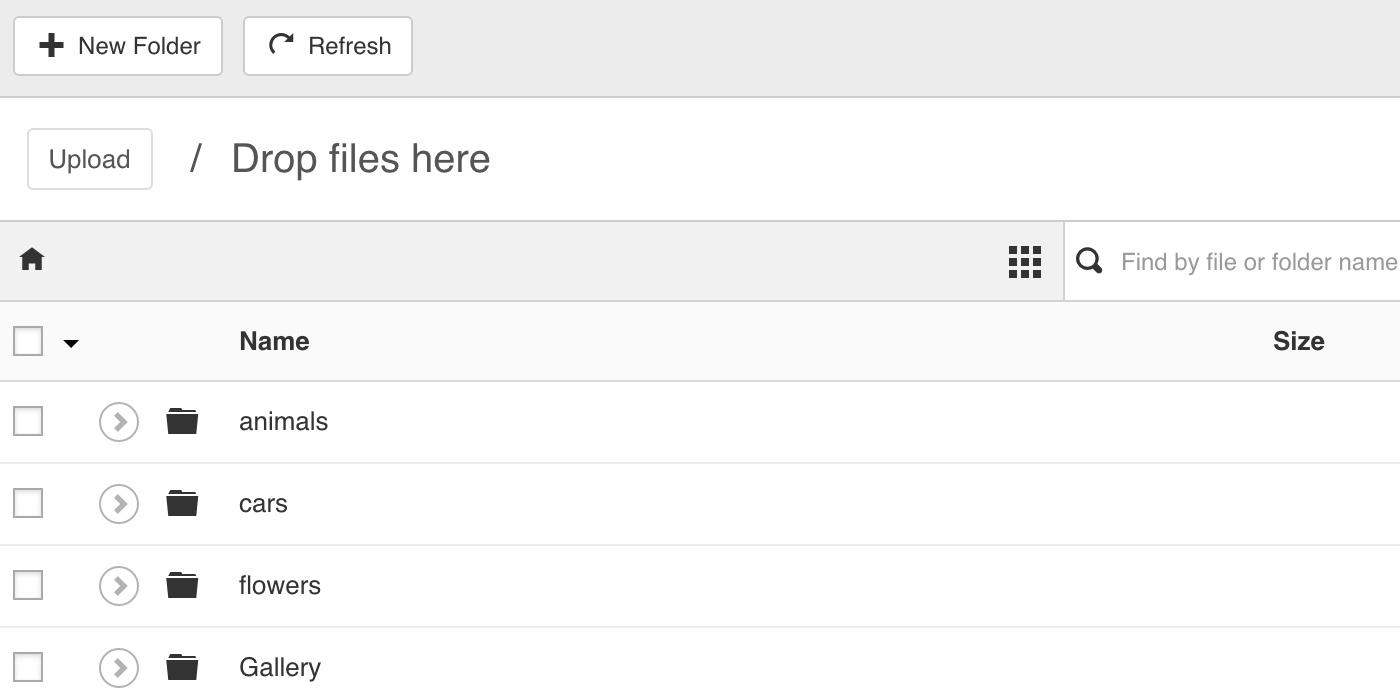The image size is (1400, 700).
Task: Create a New Folder
Action: click(x=118, y=46)
